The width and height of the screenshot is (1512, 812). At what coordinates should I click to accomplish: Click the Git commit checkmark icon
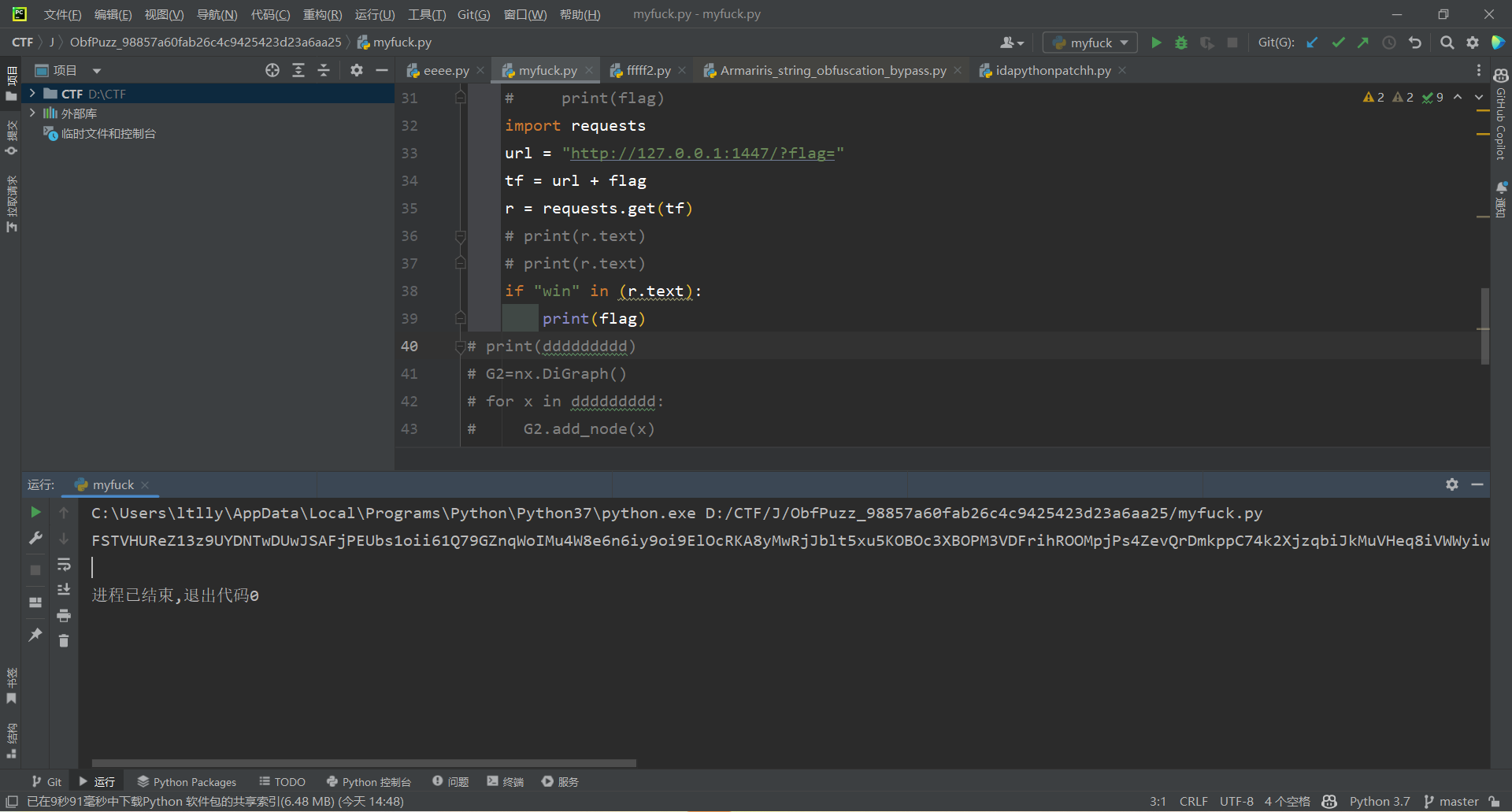click(x=1338, y=43)
